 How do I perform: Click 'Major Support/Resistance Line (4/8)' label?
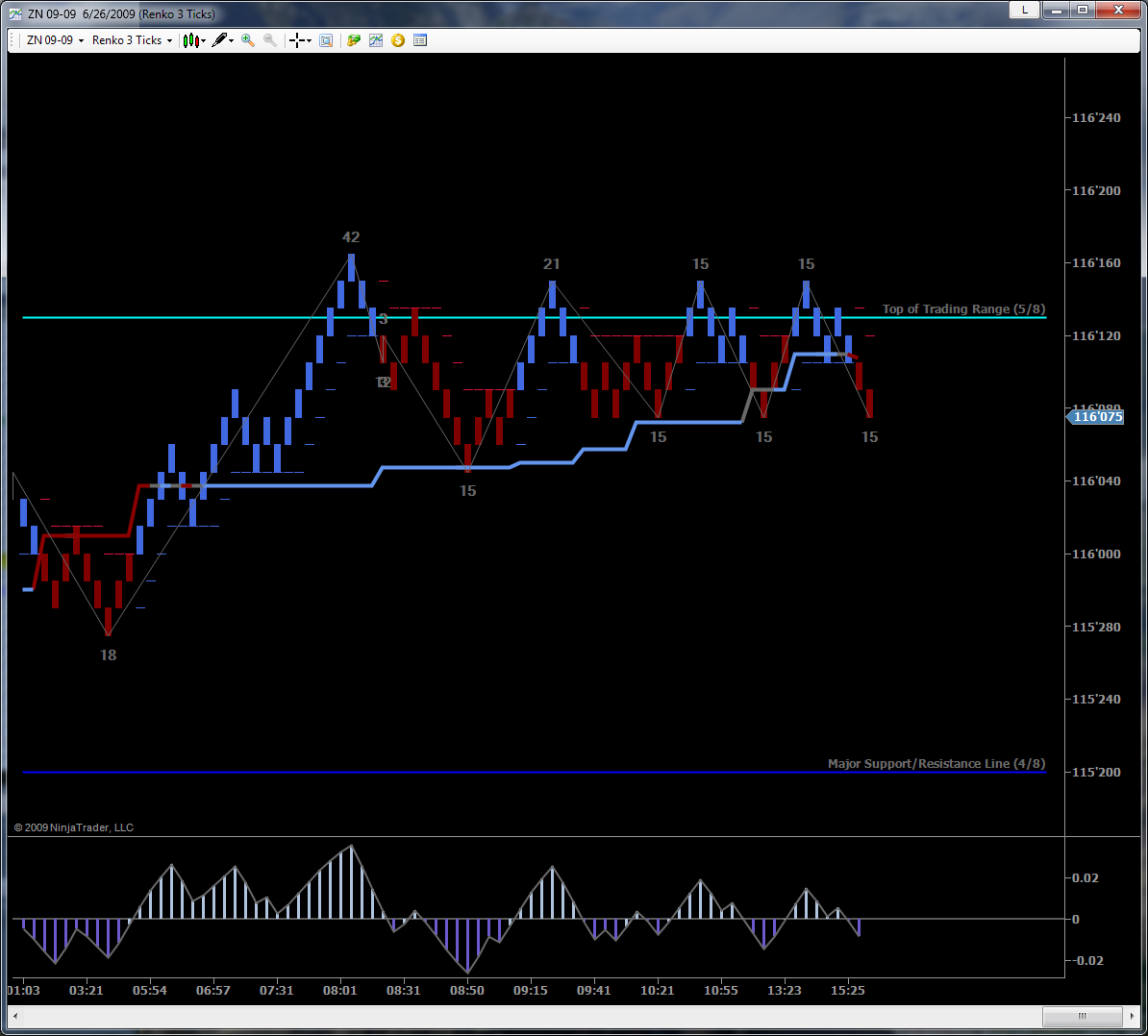936,763
